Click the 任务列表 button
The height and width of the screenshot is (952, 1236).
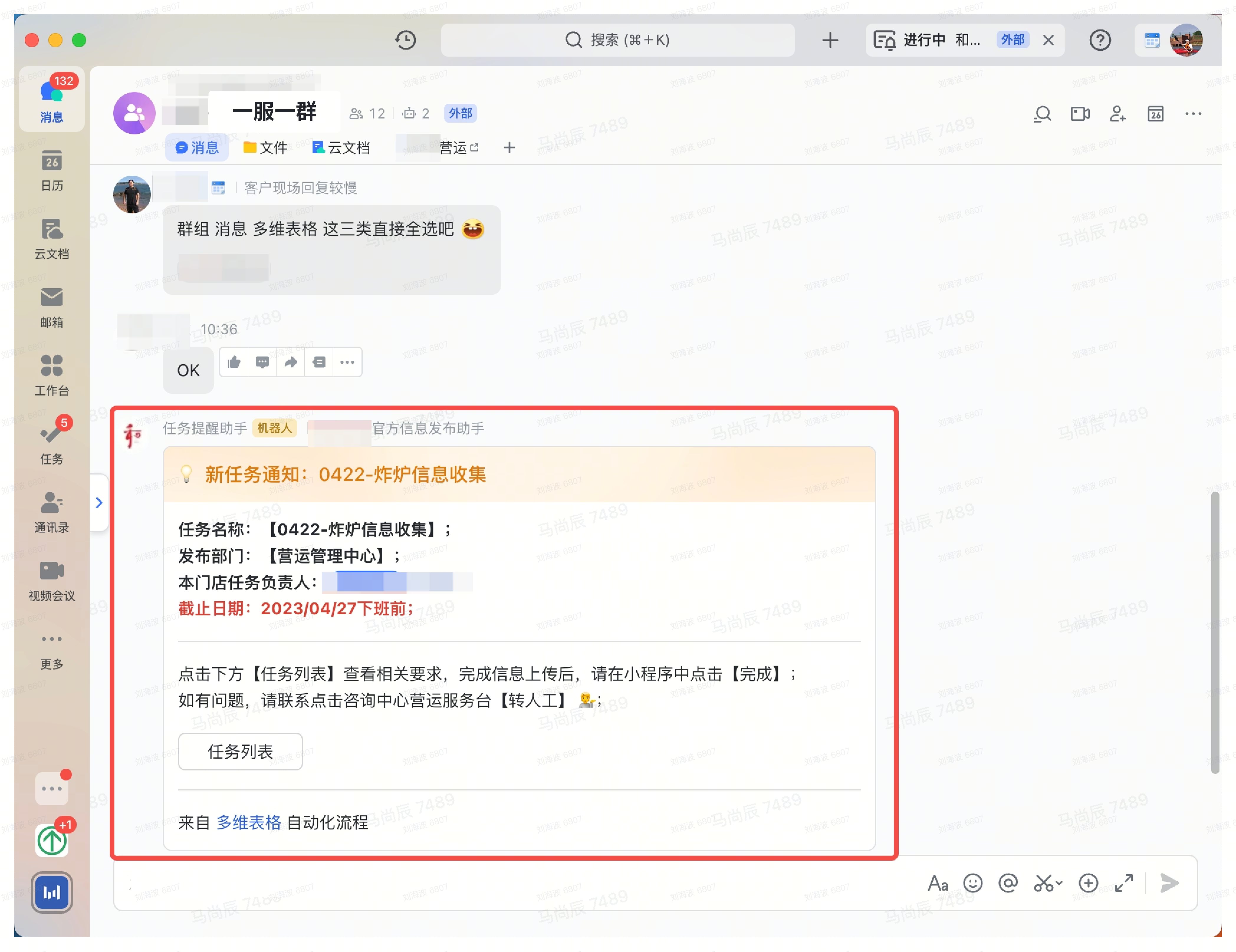click(241, 751)
